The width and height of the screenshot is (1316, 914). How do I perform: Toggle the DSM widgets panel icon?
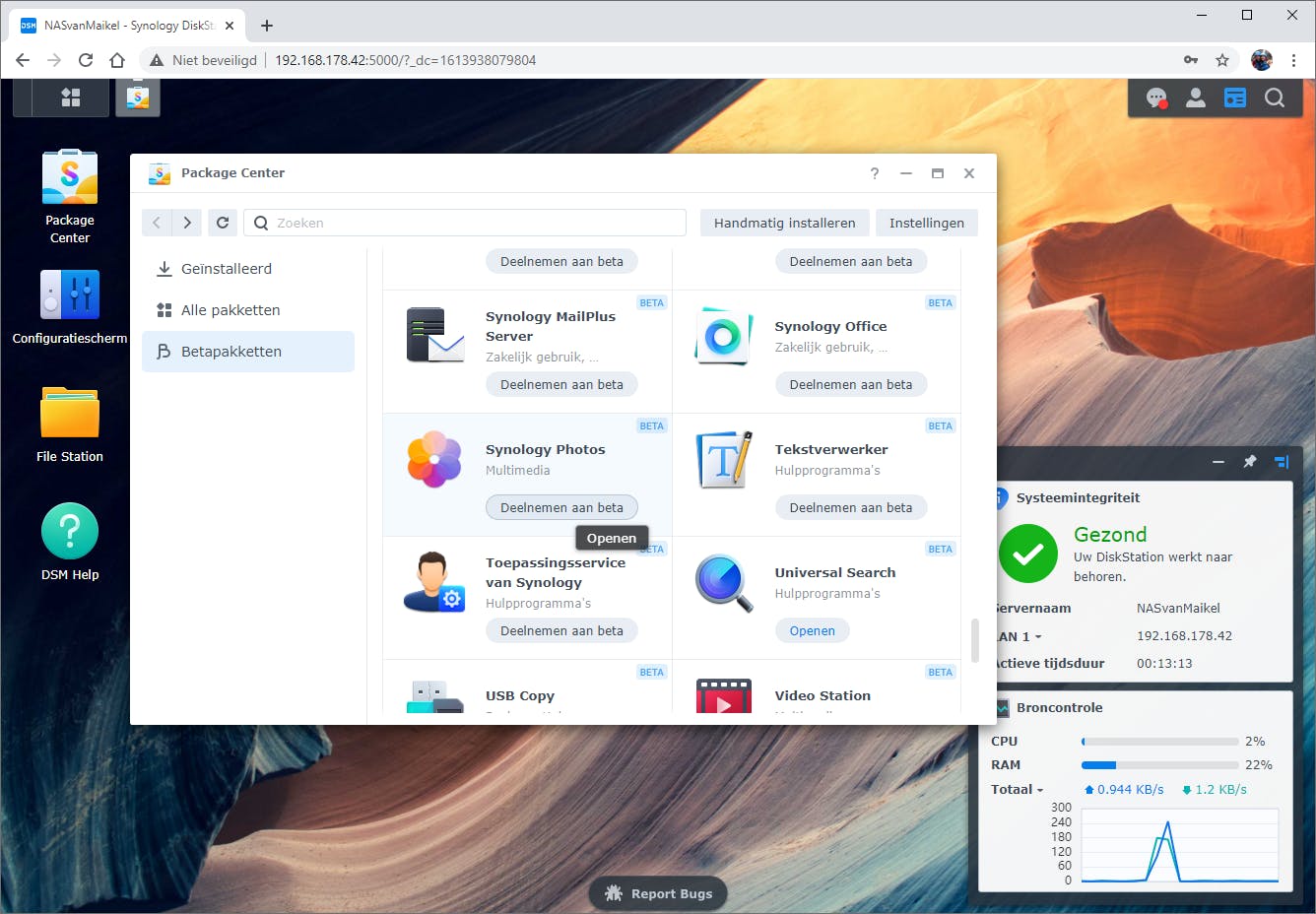[x=1235, y=98]
